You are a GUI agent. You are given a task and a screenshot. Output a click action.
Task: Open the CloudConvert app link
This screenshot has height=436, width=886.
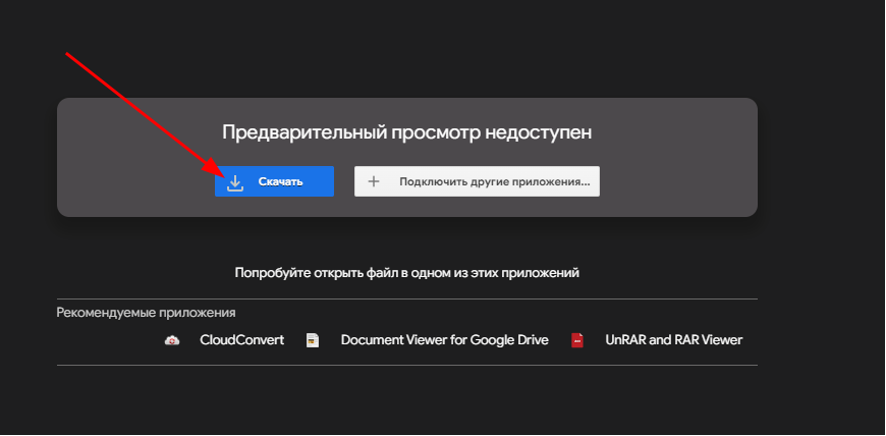[x=242, y=340]
